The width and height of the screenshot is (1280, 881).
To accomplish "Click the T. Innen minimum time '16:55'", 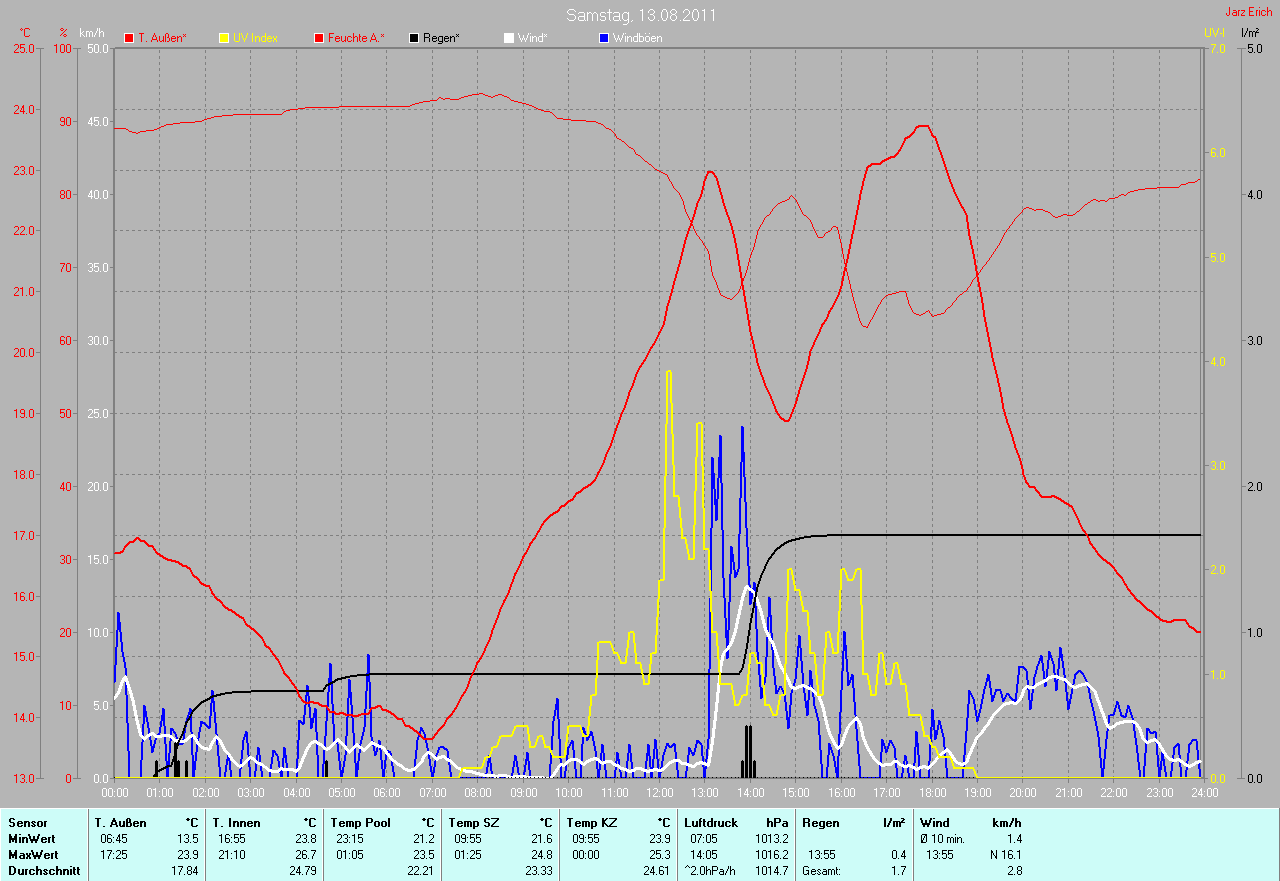I will point(232,839).
